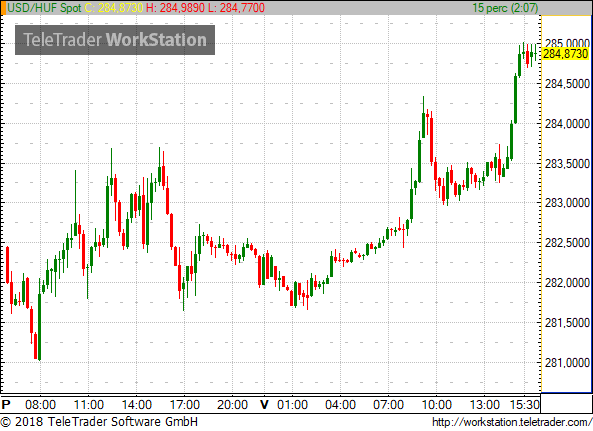Click the USD/HUF Spot title label
This screenshot has width=593, height=431.
(44, 8)
